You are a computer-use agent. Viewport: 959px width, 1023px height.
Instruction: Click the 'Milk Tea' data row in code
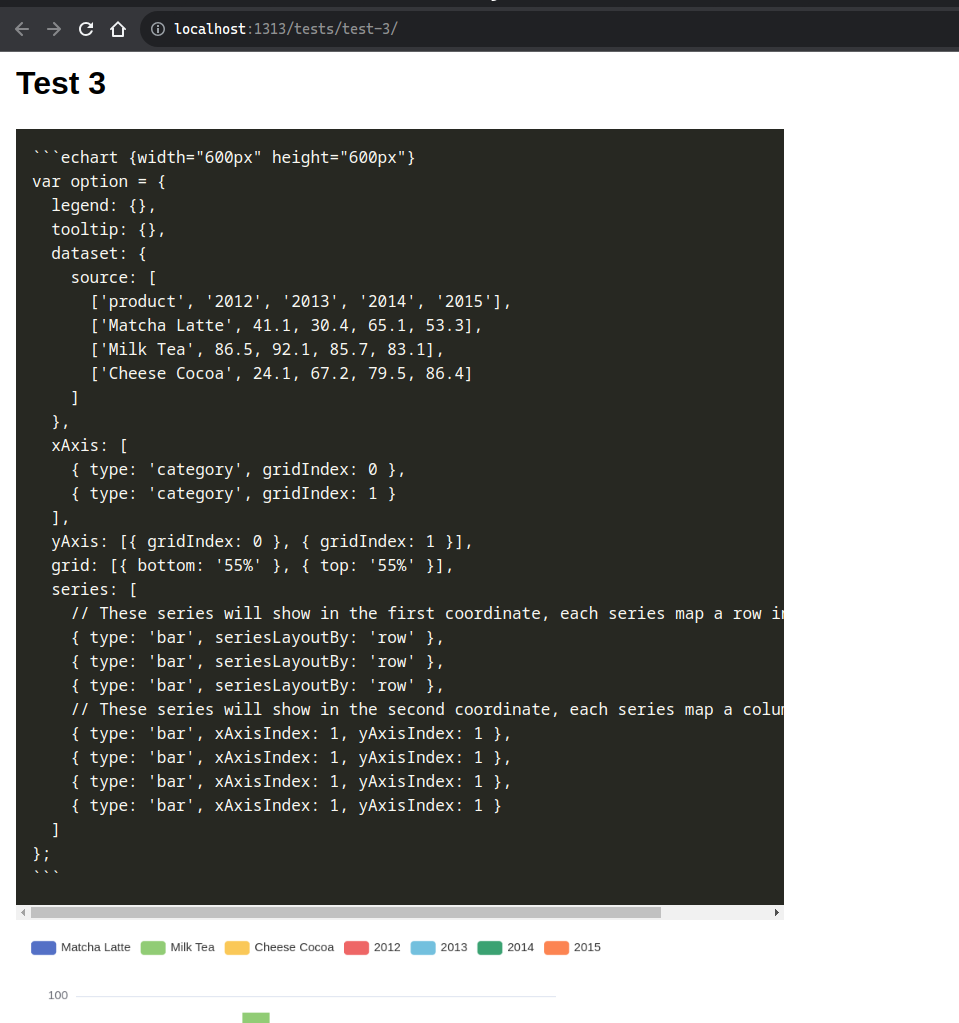[267, 350]
